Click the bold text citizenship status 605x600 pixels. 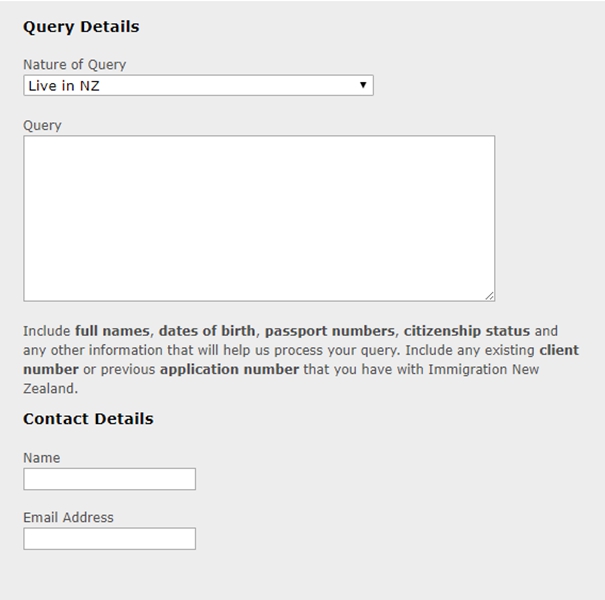(x=466, y=331)
